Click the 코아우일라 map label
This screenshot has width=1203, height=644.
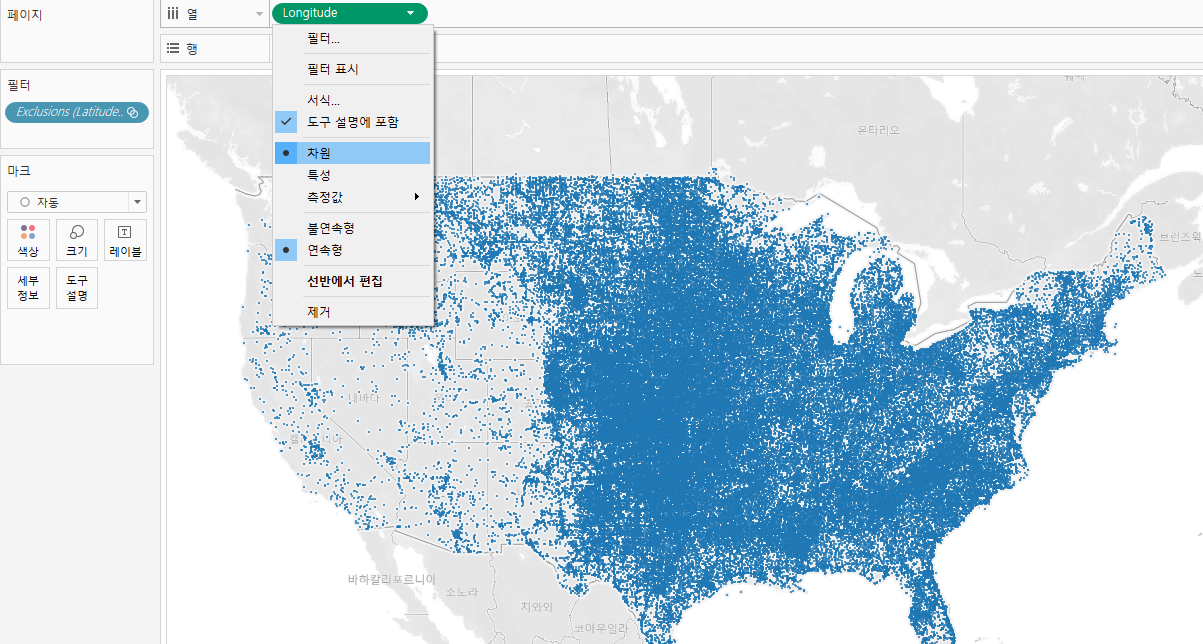click(x=600, y=628)
